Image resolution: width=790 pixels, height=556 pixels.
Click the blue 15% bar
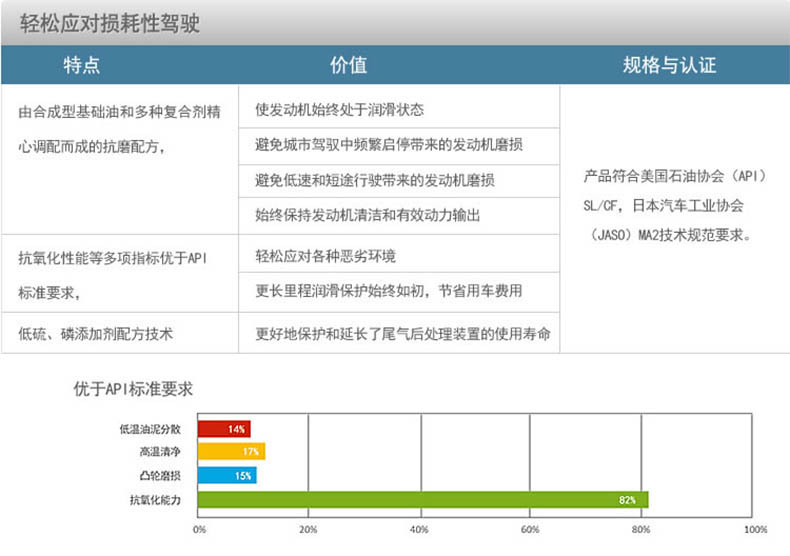(x=227, y=476)
